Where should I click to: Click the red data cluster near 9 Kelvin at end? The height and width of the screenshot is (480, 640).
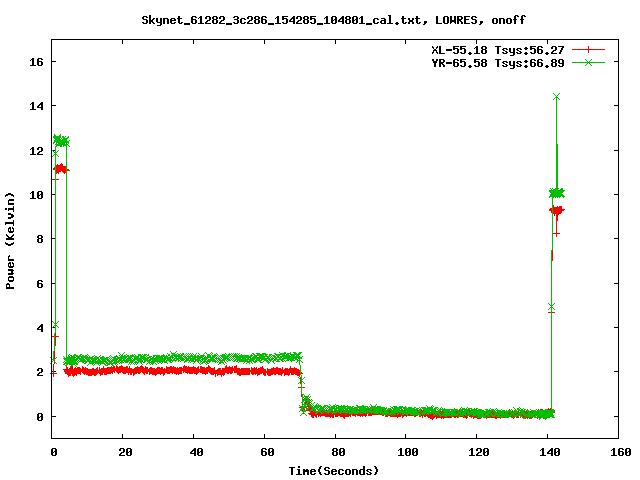point(557,210)
